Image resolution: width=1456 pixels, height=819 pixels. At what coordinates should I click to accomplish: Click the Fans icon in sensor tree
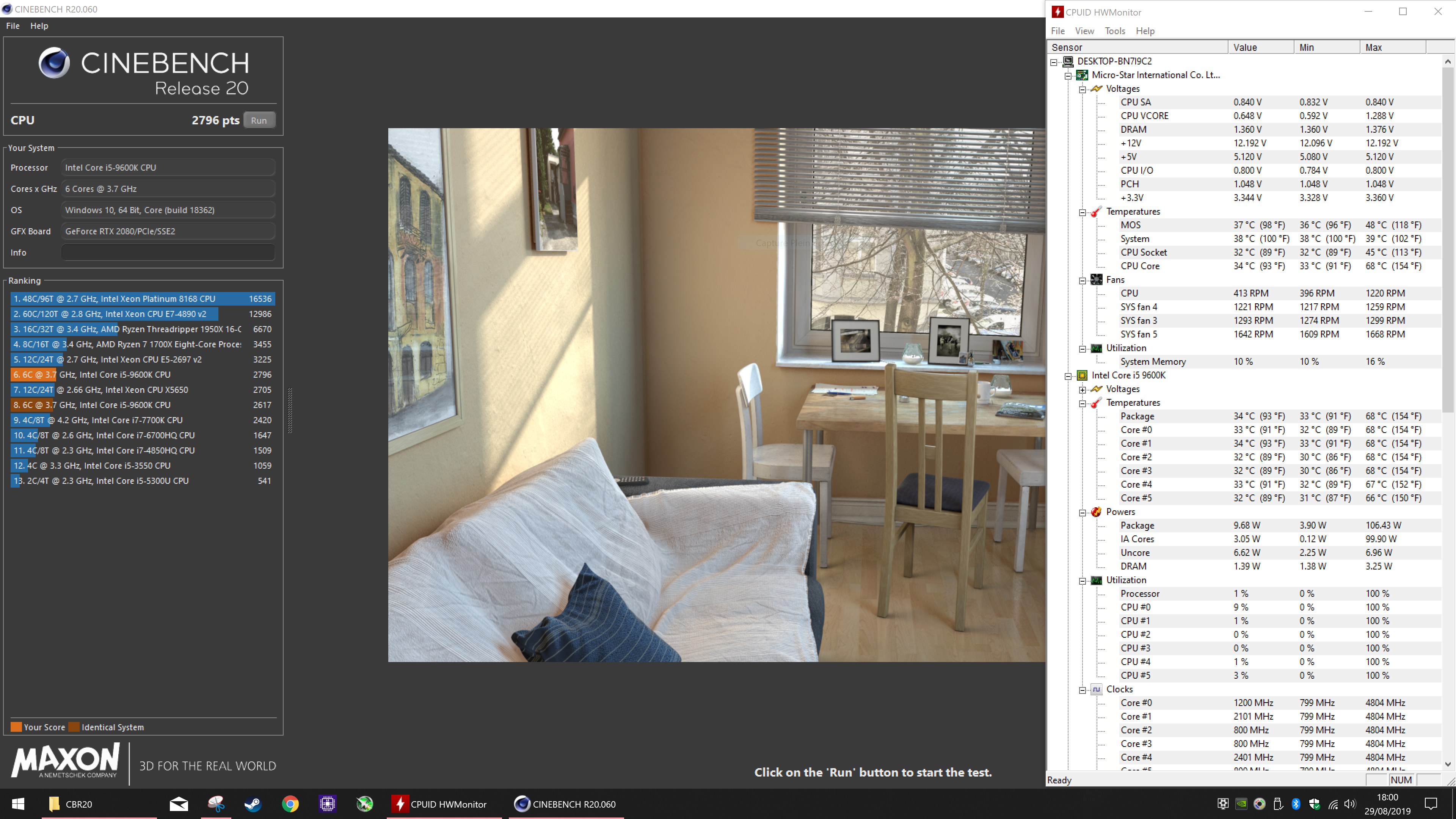coord(1097,280)
